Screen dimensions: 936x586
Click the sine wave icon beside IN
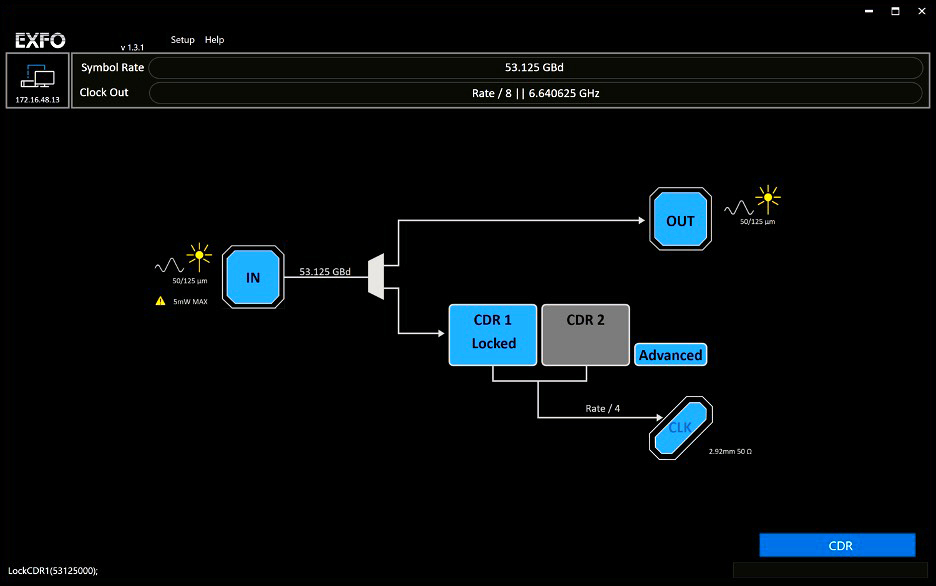pos(170,266)
